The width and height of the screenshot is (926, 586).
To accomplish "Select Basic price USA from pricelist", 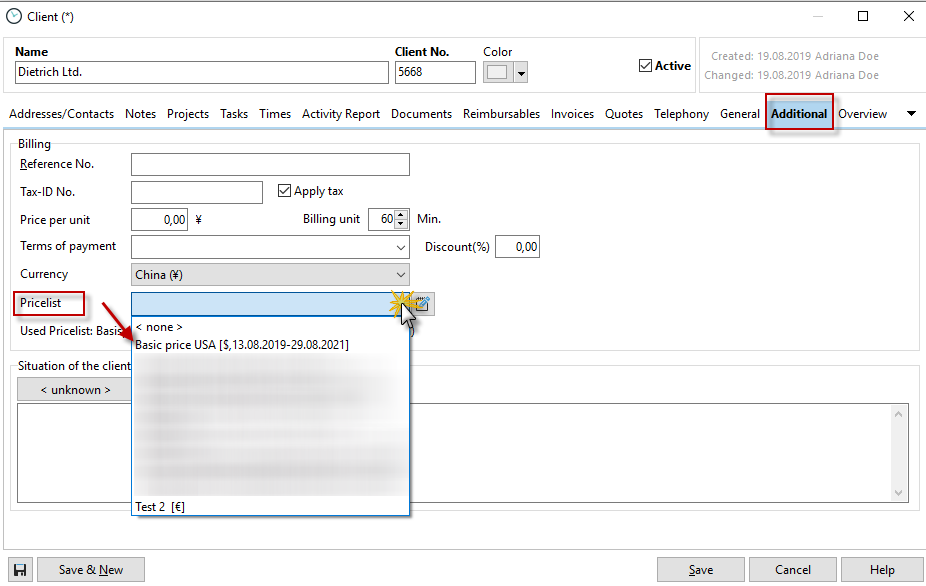I will [x=242, y=345].
